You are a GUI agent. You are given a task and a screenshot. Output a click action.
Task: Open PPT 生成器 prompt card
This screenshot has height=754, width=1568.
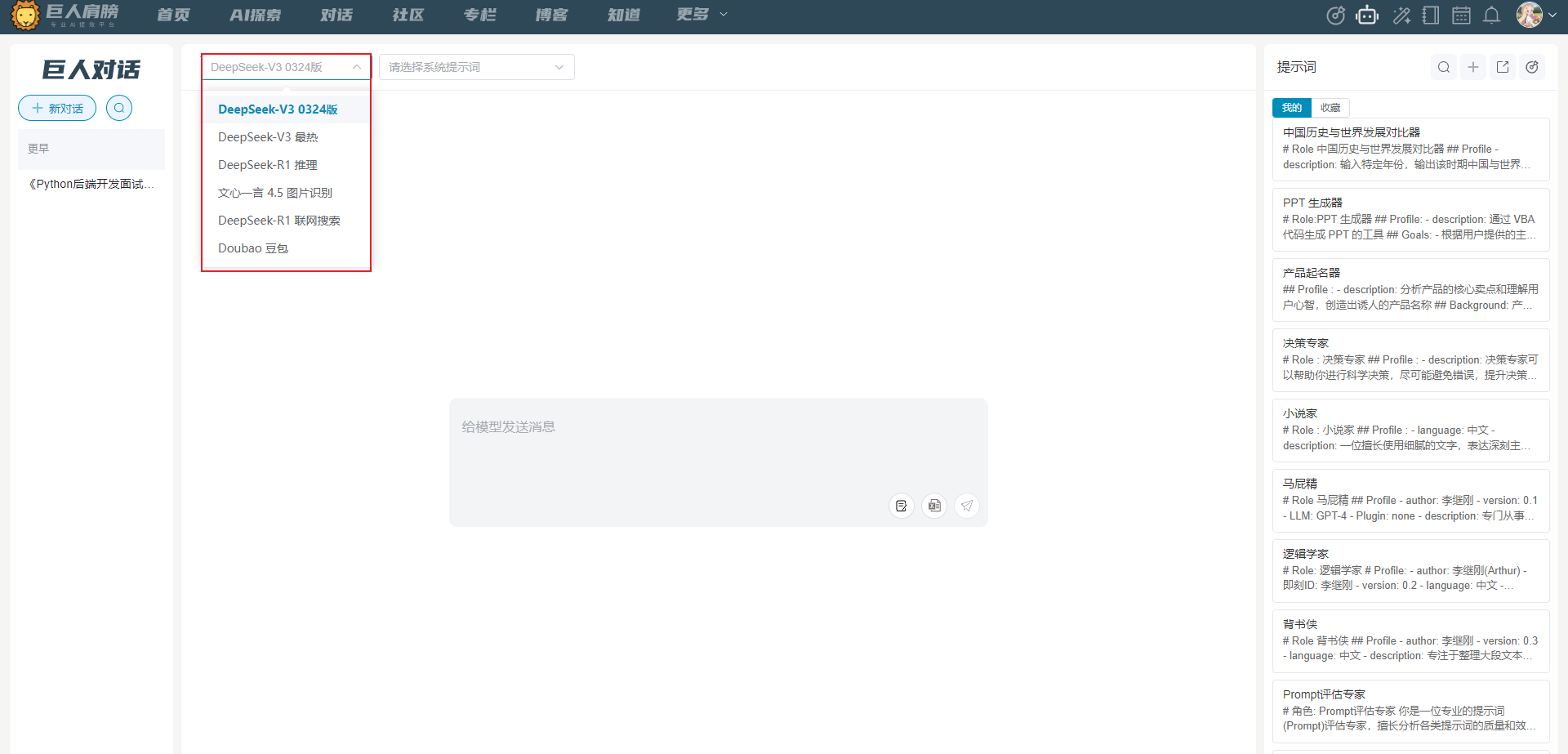click(x=1411, y=220)
